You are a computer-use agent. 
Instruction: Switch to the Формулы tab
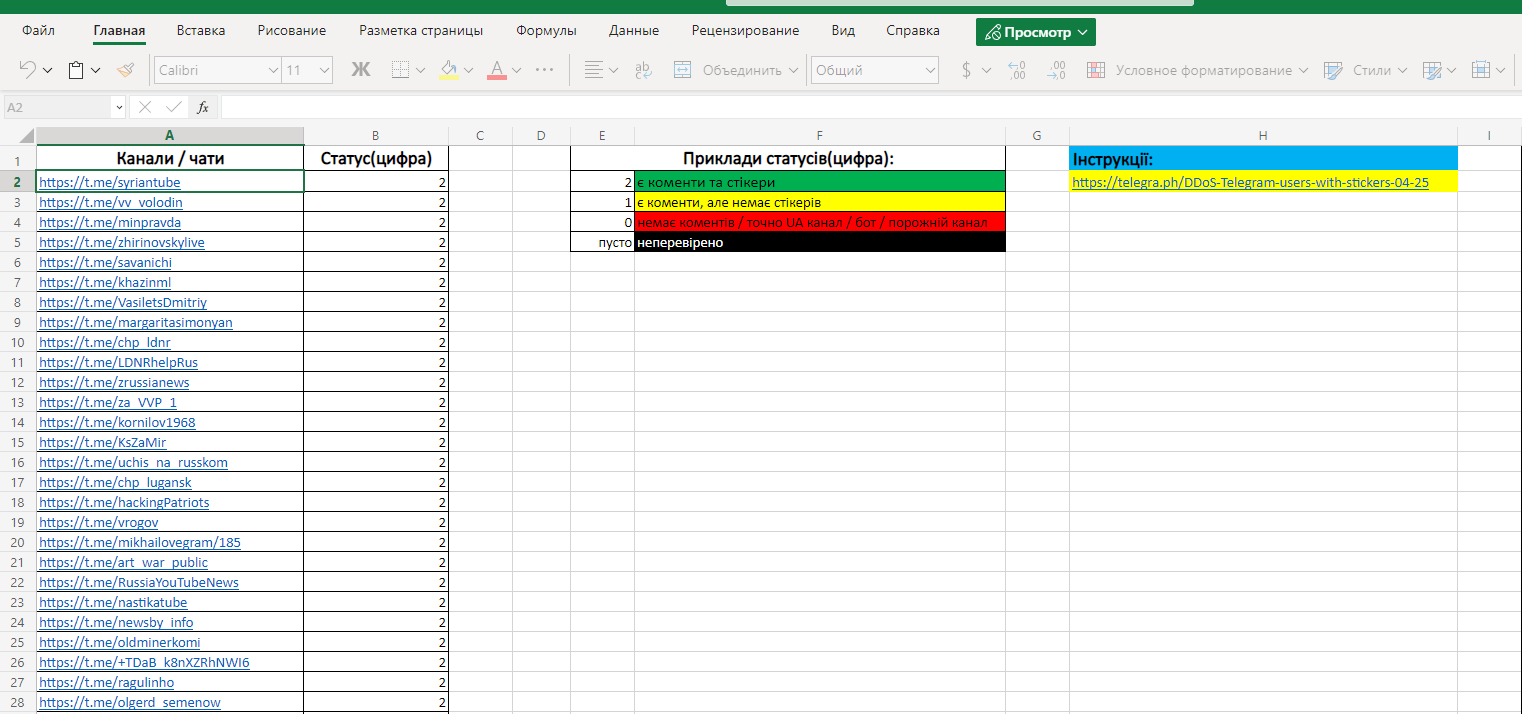click(546, 31)
